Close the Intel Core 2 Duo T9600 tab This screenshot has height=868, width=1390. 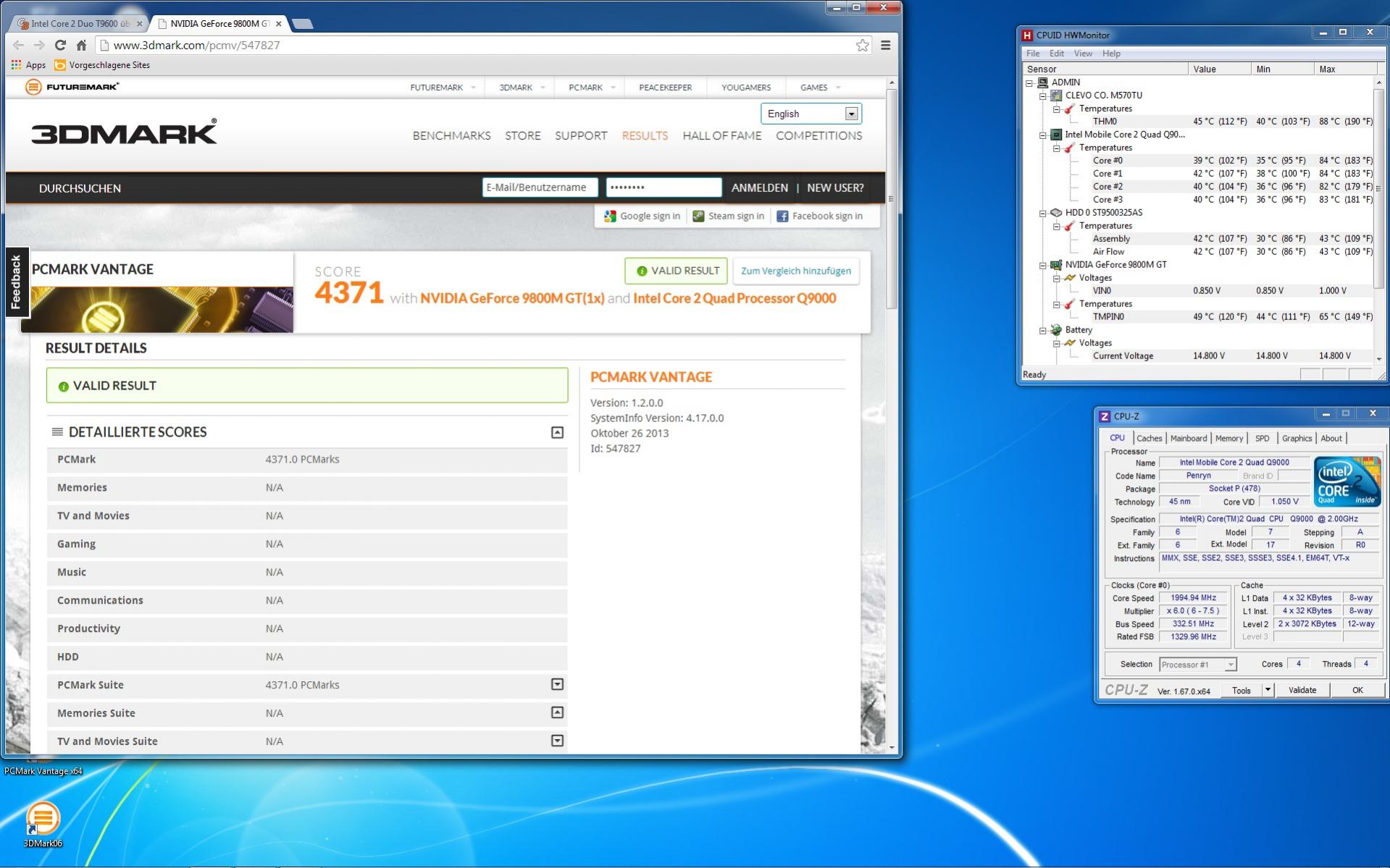(x=140, y=24)
